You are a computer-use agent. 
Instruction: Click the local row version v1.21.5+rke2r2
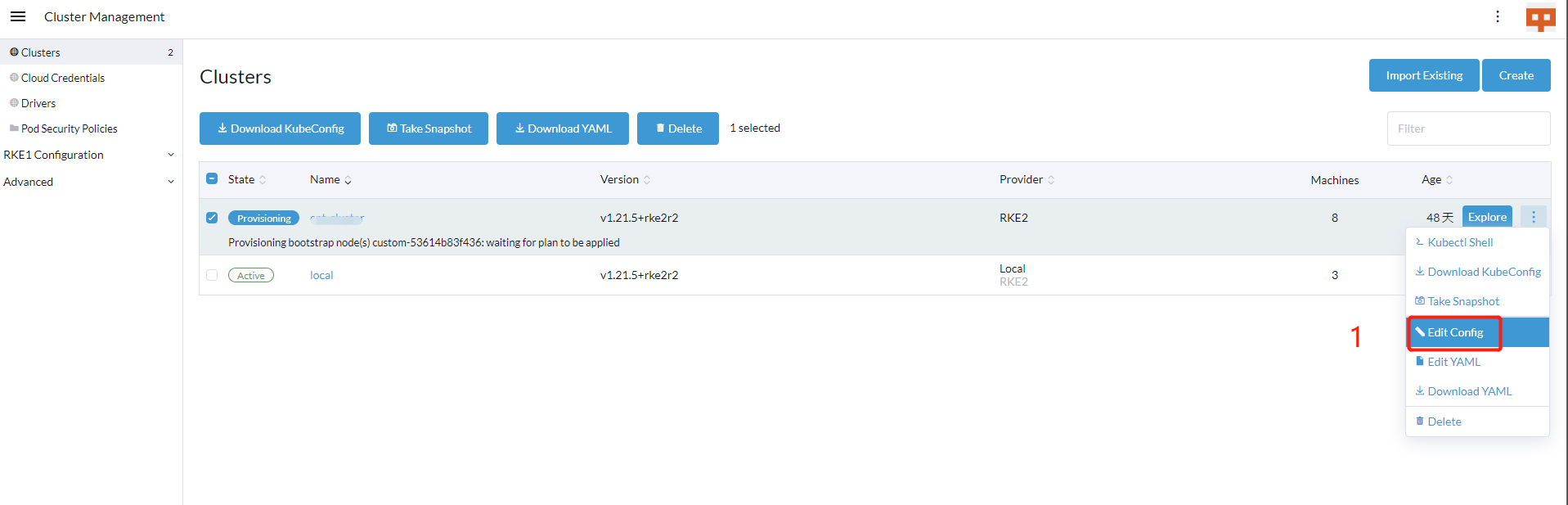(639, 275)
